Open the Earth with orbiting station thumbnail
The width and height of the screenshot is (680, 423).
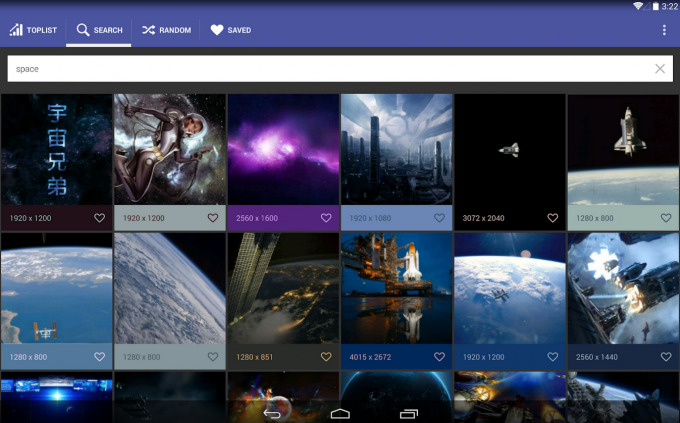[510, 289]
